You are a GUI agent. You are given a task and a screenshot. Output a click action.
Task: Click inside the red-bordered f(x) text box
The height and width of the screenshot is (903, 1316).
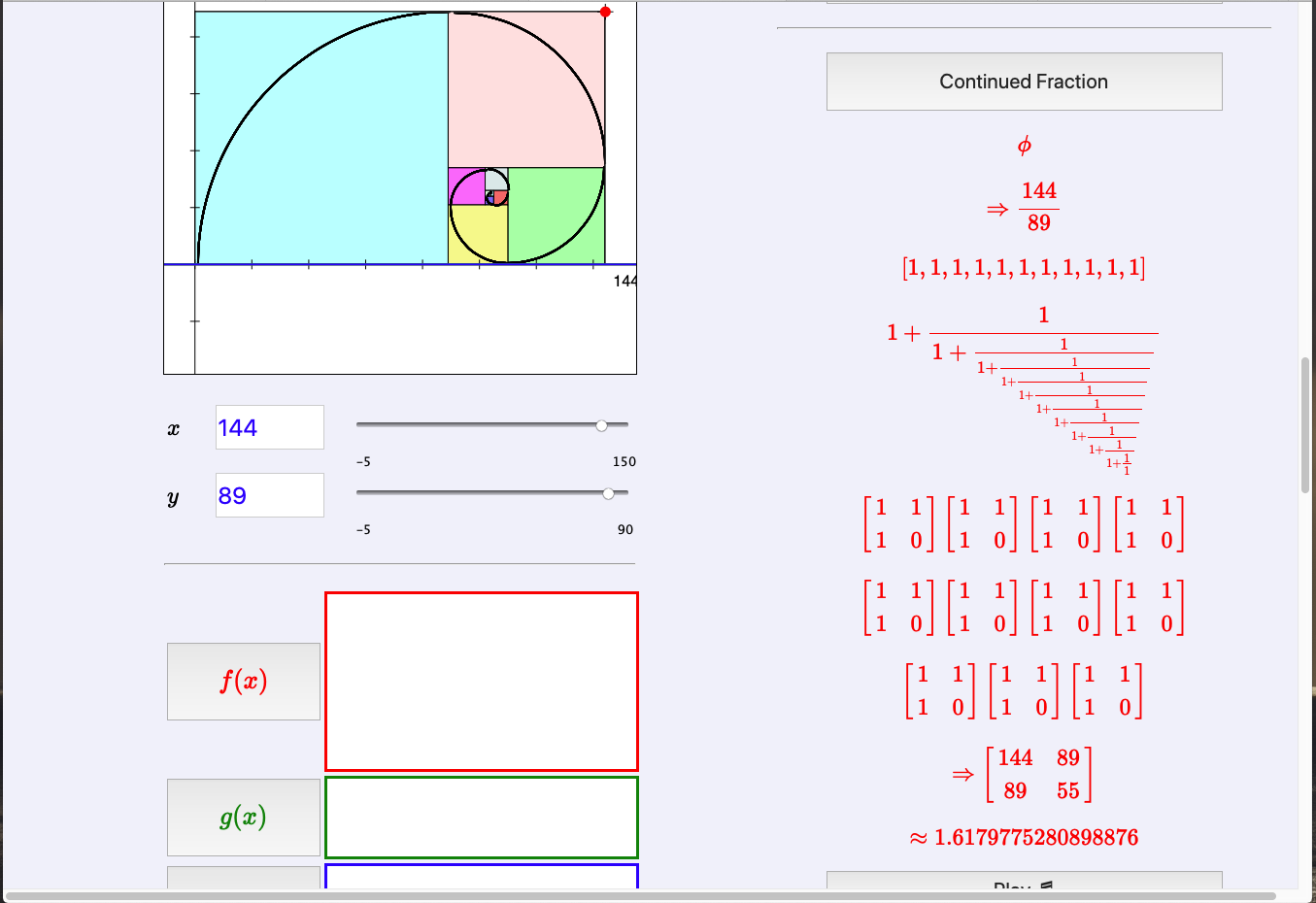[481, 681]
